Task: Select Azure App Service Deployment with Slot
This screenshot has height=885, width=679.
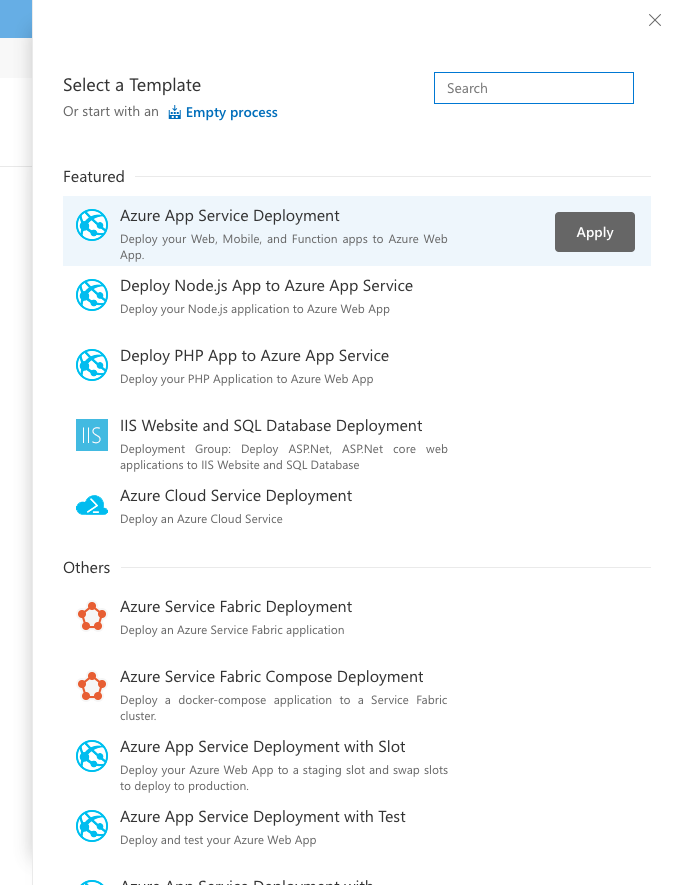Action: [262, 747]
